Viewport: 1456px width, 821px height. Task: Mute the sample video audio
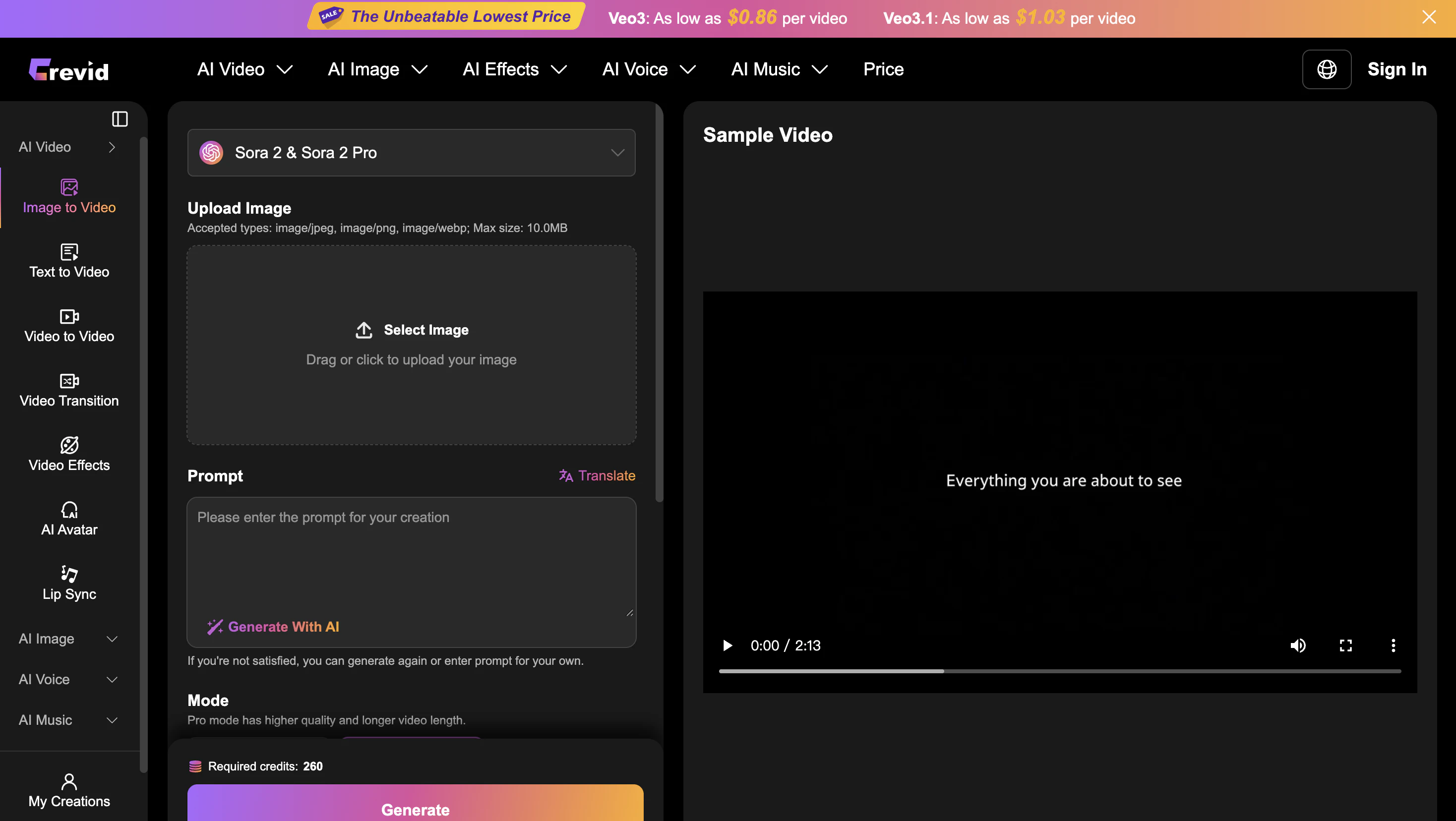1298,645
